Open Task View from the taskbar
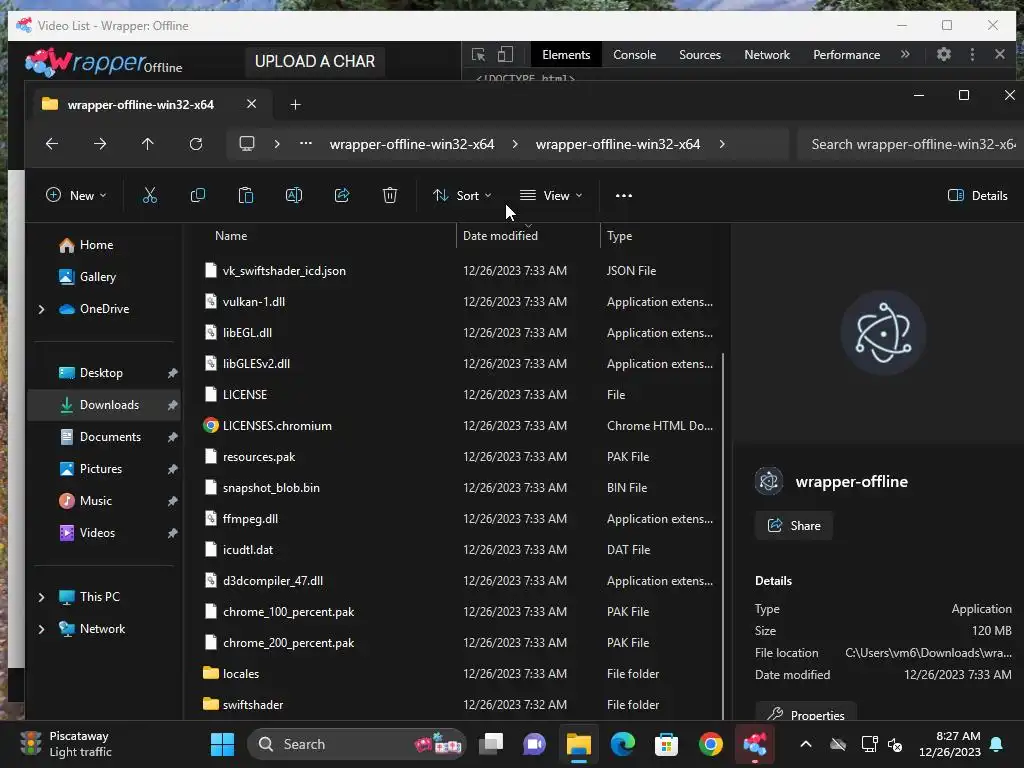The height and width of the screenshot is (768, 1024). [x=491, y=744]
